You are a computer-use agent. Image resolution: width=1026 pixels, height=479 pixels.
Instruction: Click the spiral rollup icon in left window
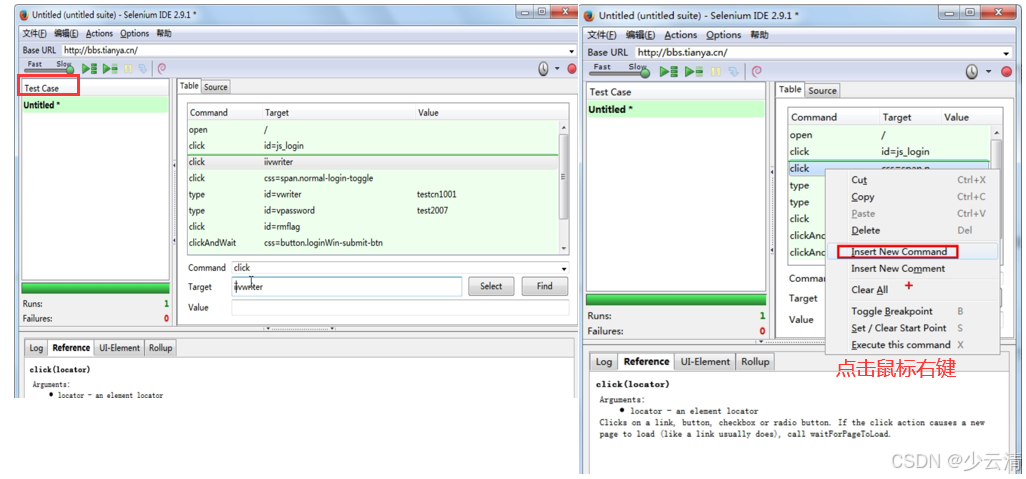coord(162,67)
